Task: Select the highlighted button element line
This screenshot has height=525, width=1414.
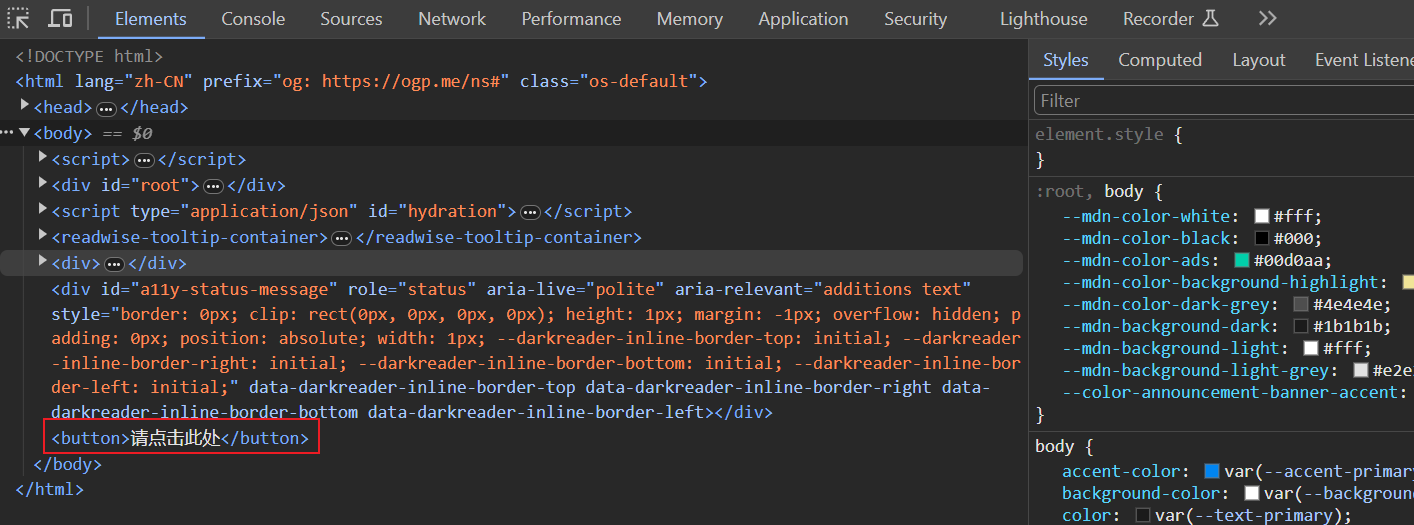Action: [181, 438]
